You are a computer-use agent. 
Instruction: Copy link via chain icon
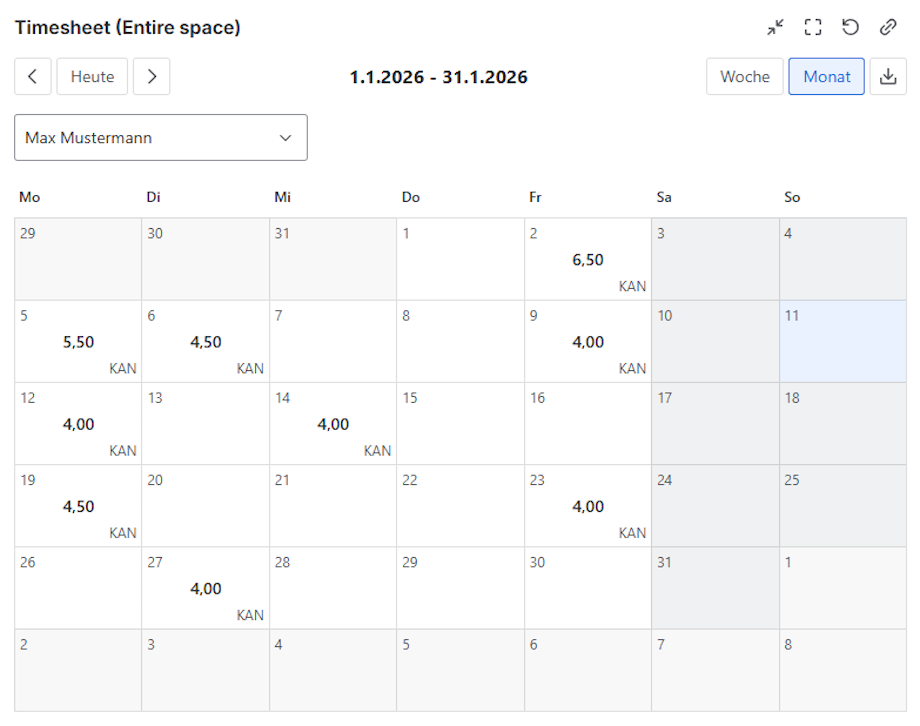(x=888, y=28)
